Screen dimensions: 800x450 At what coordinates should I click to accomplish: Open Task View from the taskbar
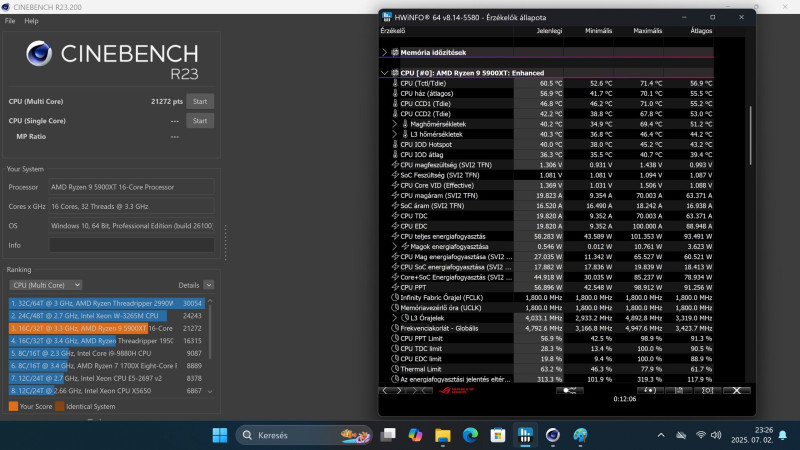(388, 435)
